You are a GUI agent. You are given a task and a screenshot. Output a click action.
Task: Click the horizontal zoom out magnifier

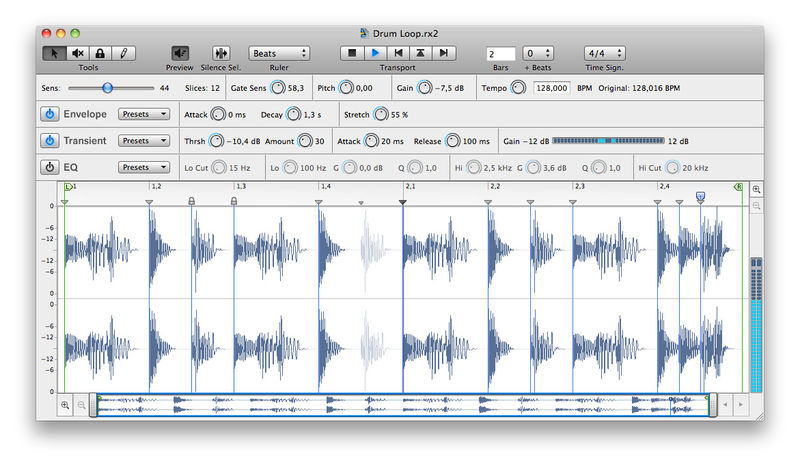[81, 405]
